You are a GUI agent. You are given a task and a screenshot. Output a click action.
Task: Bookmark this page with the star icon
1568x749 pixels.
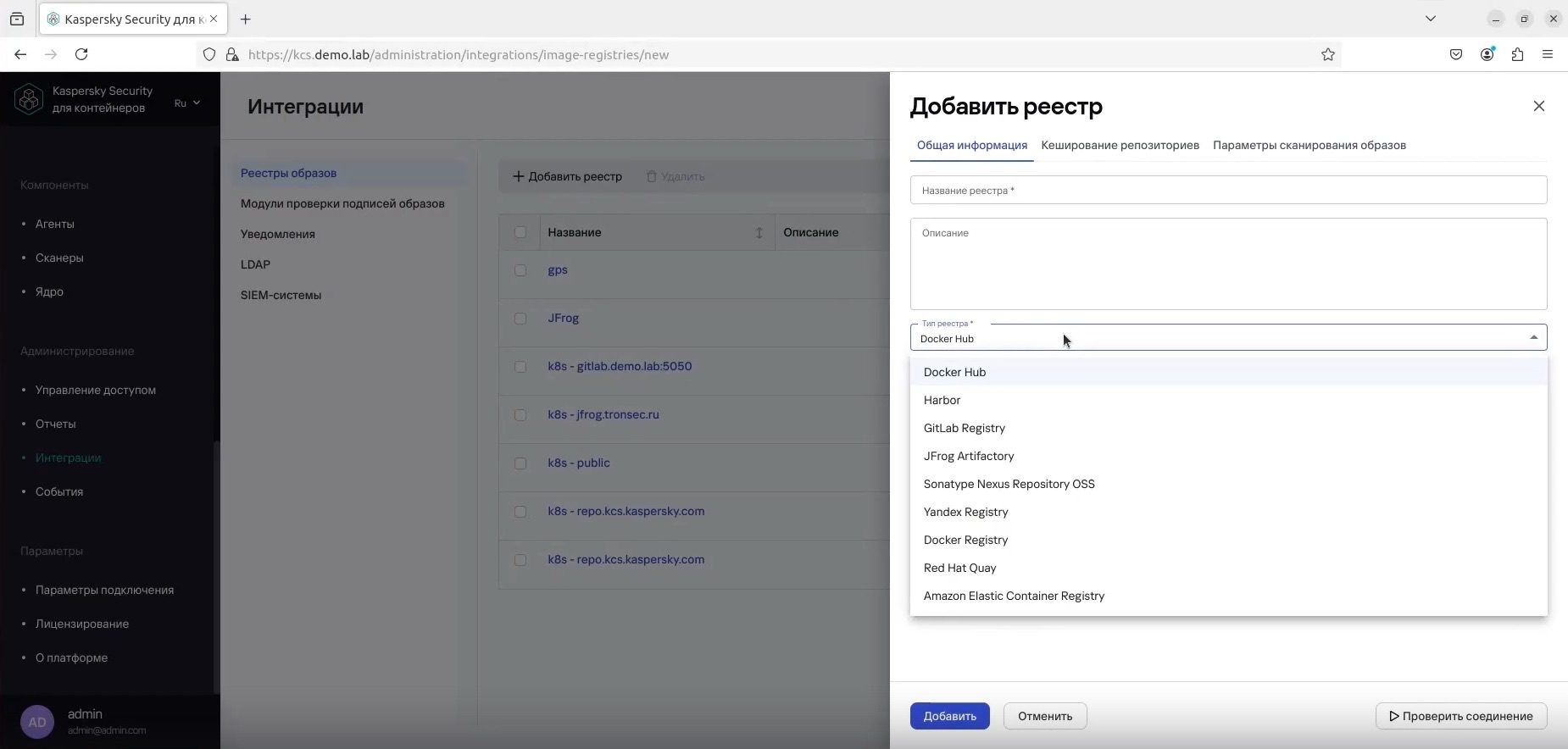click(1328, 54)
